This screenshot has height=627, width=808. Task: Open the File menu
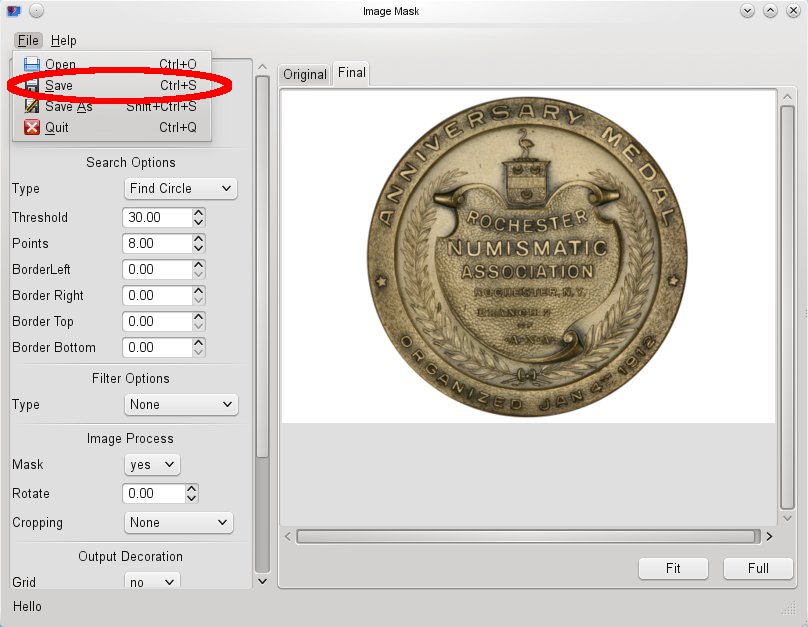click(28, 40)
